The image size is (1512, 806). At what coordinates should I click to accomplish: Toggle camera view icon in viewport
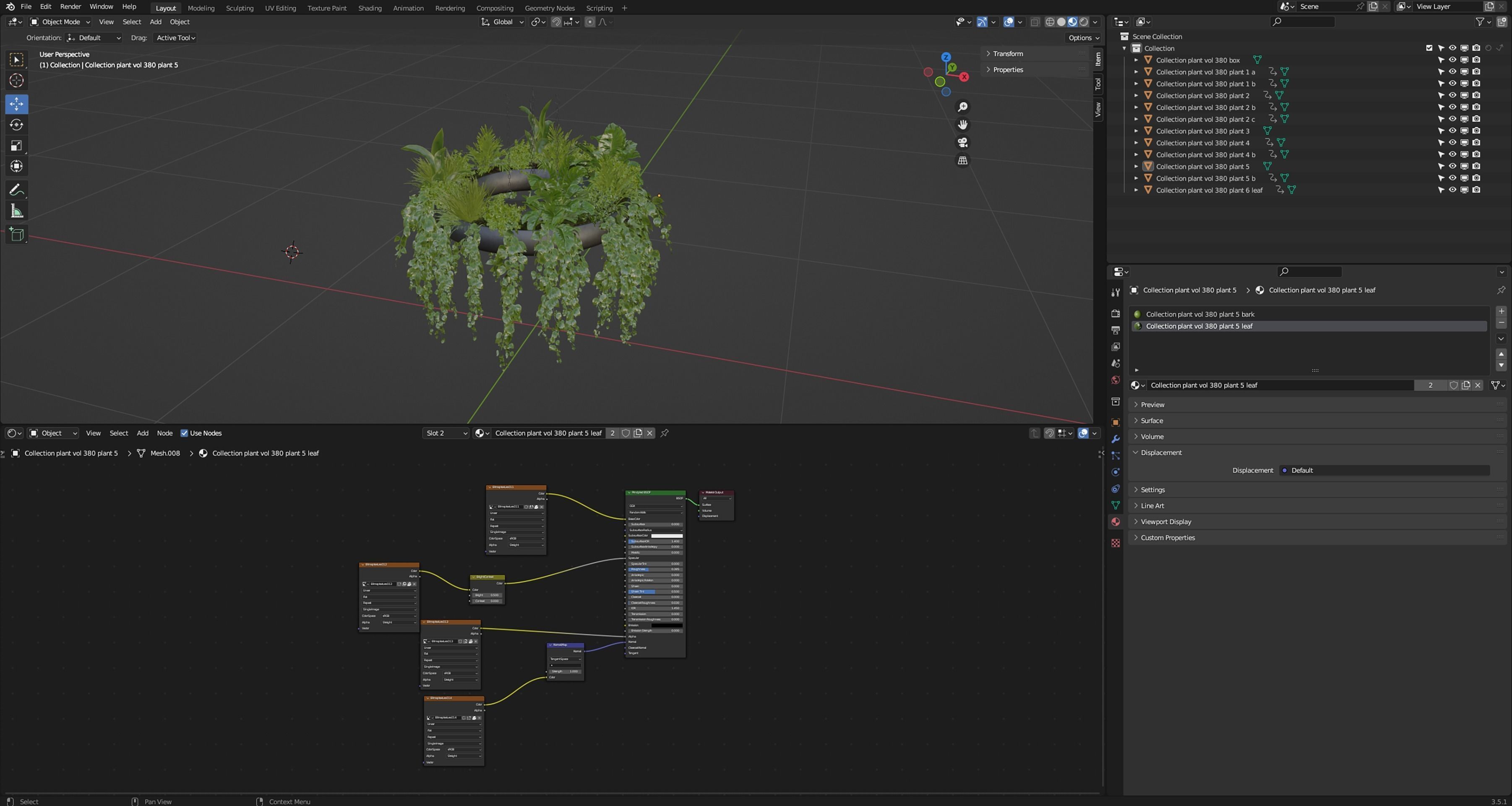point(962,143)
